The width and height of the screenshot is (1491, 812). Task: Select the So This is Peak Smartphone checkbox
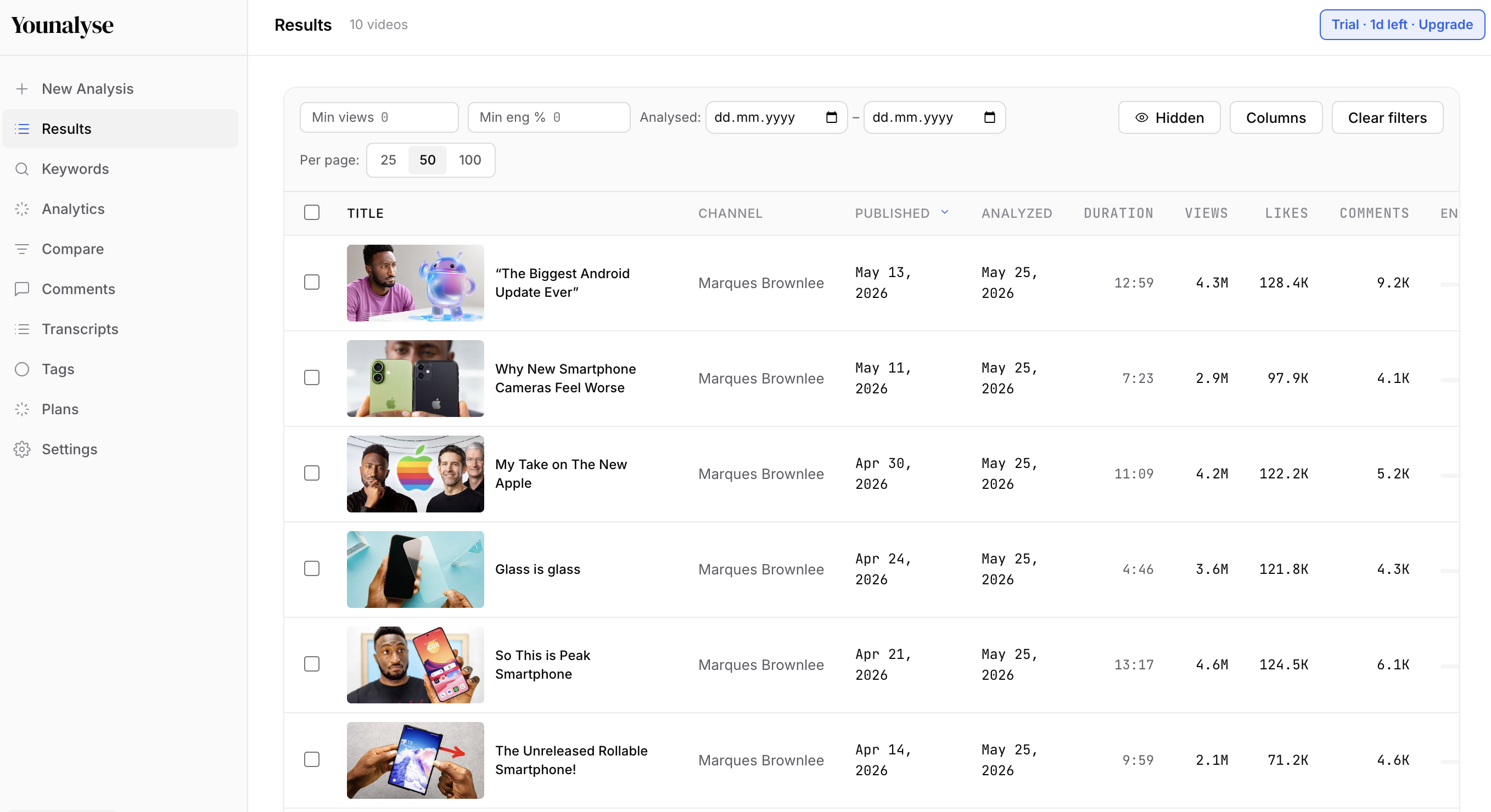[x=311, y=663]
